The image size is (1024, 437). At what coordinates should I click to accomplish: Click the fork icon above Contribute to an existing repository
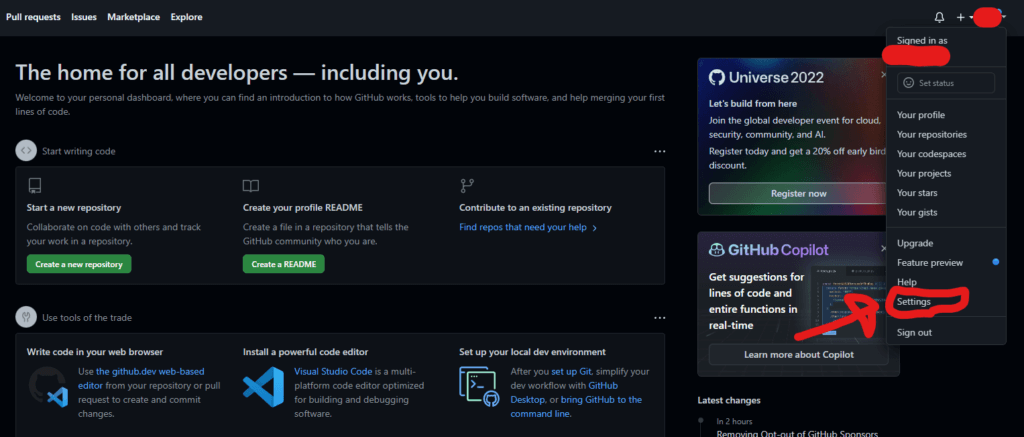(x=467, y=186)
